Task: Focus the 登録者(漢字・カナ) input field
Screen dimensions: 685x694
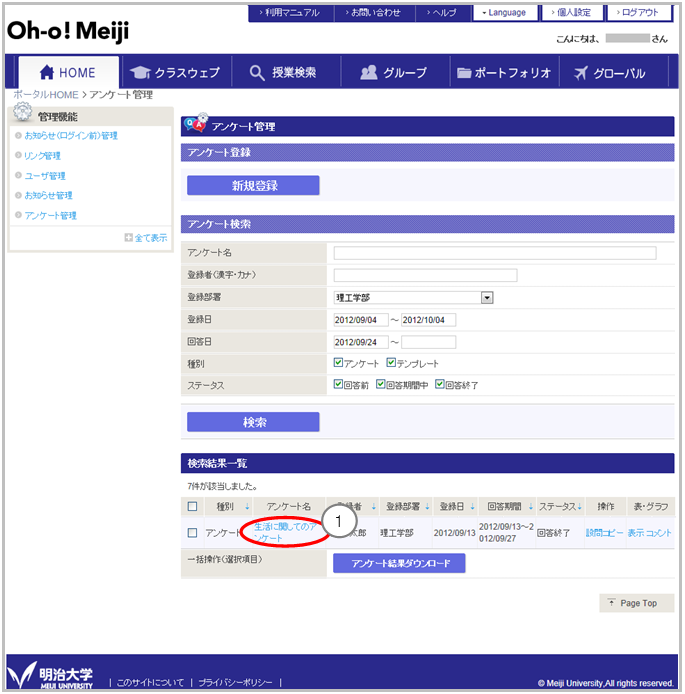Action: click(x=425, y=275)
